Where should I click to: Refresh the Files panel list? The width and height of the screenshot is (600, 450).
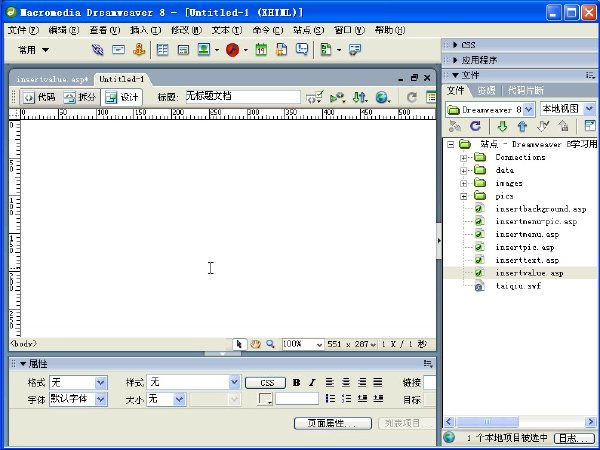pos(475,126)
